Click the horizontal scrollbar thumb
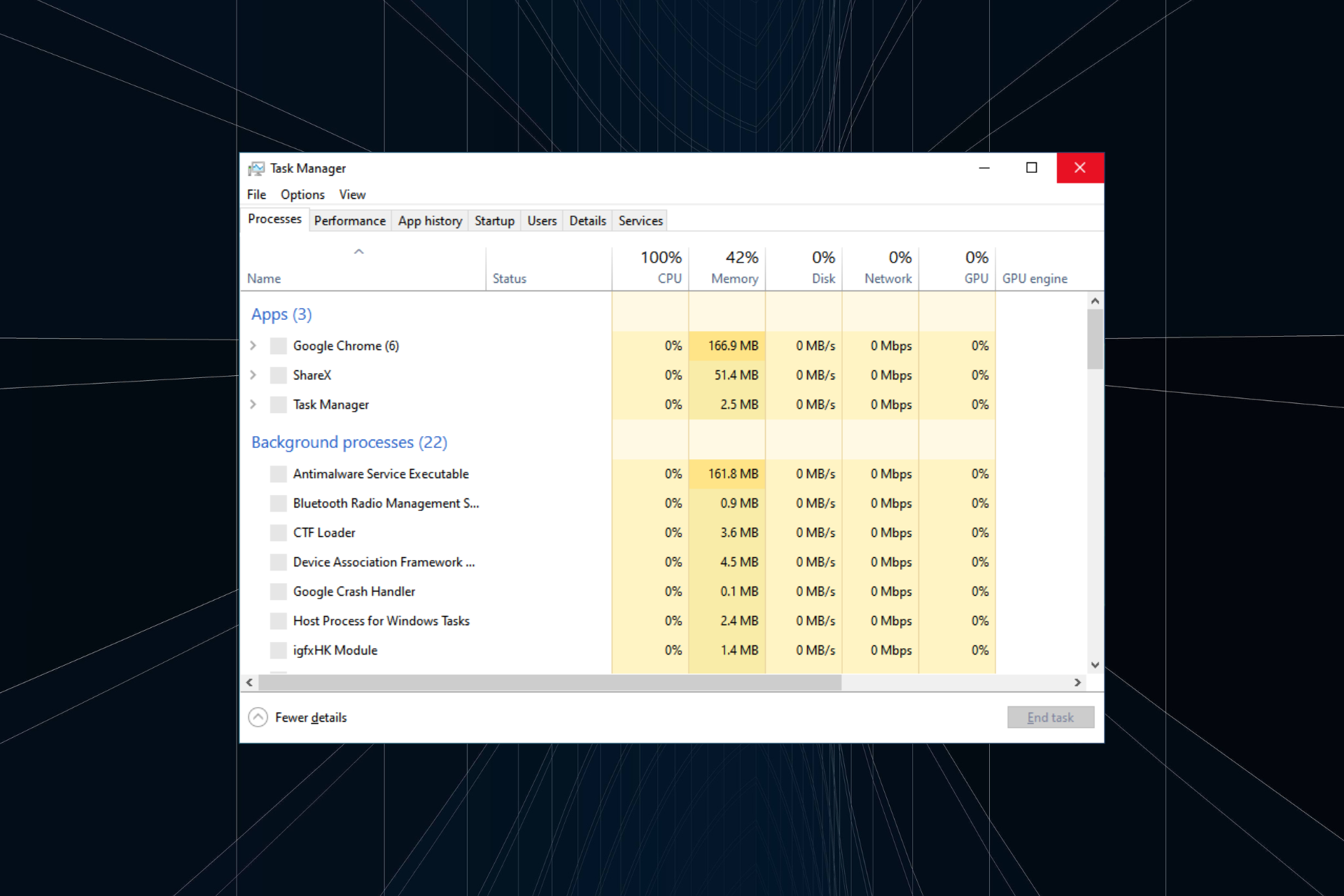The width and height of the screenshot is (1344, 896). pyautogui.click(x=549, y=682)
